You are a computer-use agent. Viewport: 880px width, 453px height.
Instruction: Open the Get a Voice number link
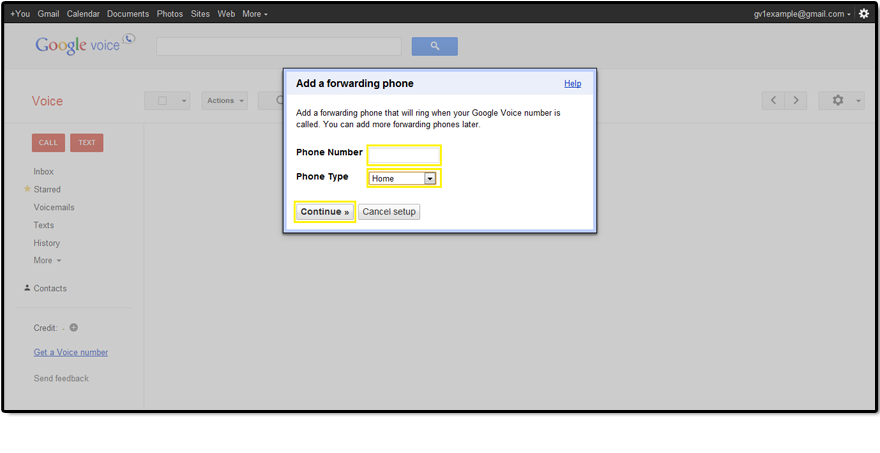click(x=71, y=353)
